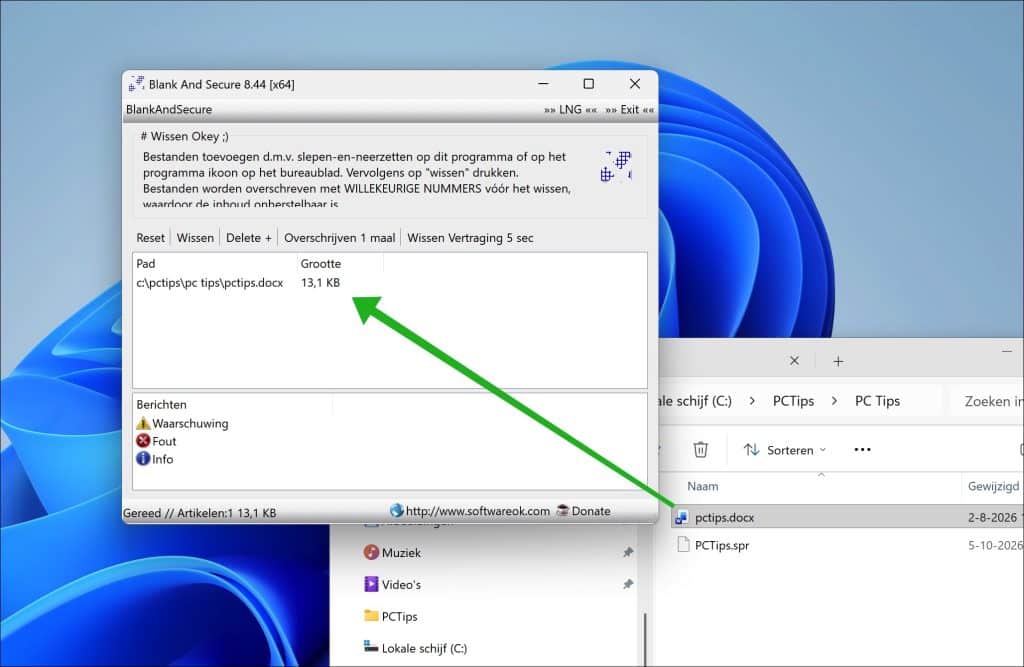Click the trash Delete icon in Explorer toolbar
The image size is (1024, 667).
(701, 449)
